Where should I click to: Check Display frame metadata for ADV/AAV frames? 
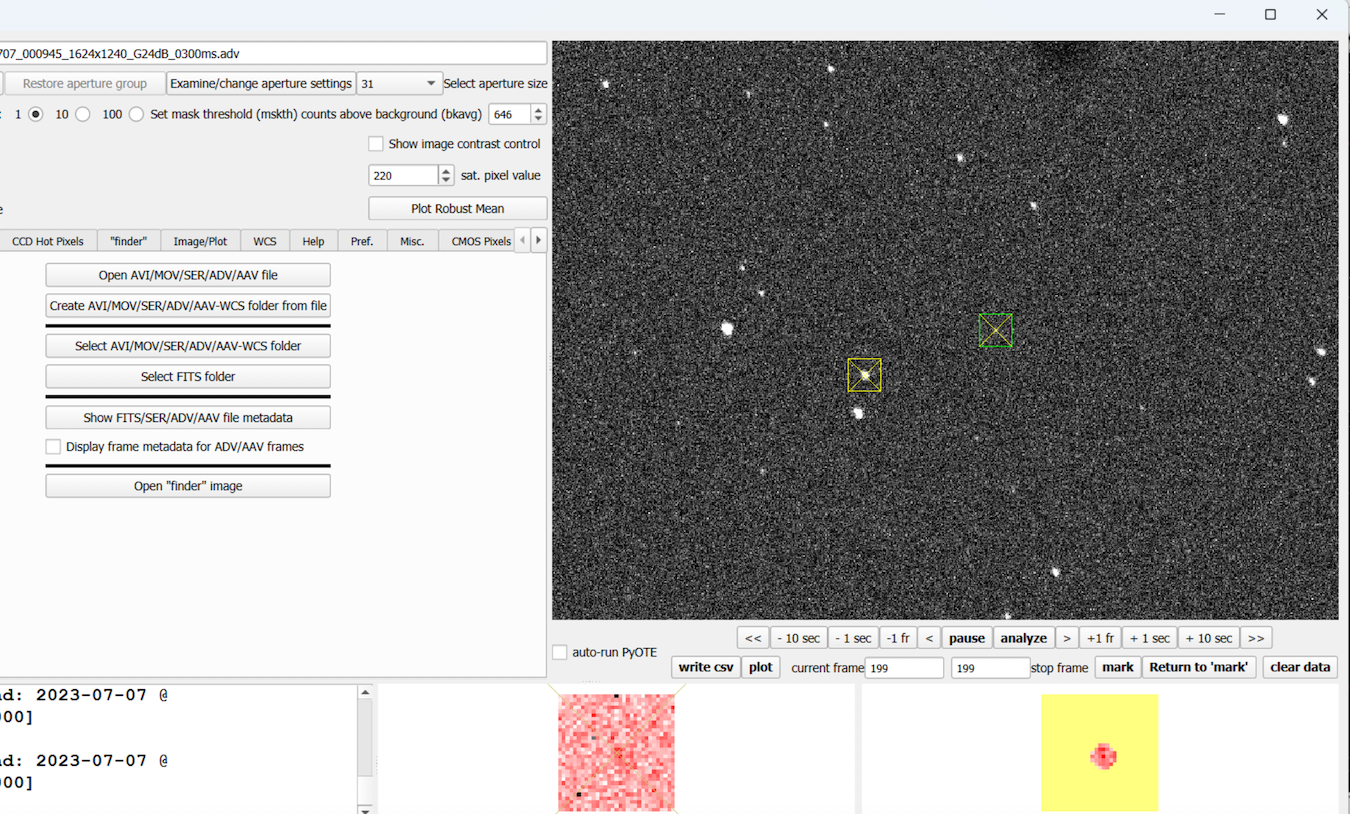[x=54, y=447]
